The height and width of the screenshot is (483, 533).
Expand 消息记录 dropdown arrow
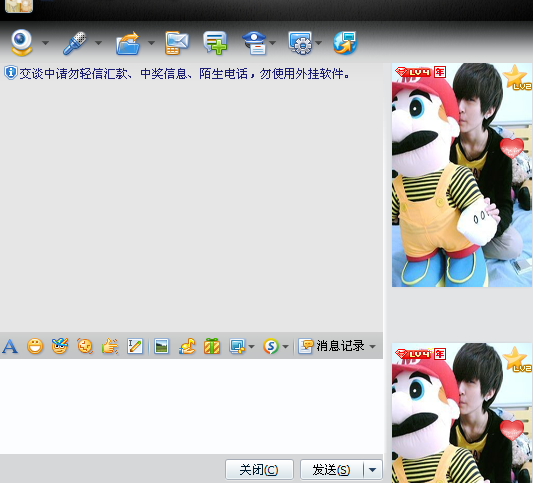373,346
